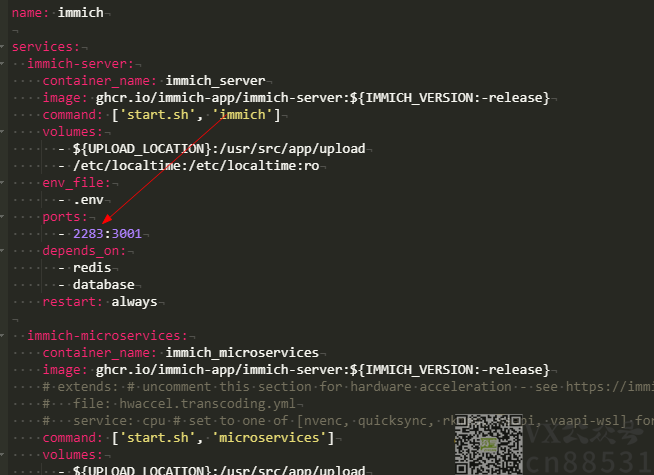Click "image:" key under immich-server
The height and width of the screenshot is (475, 654).
click(65, 98)
